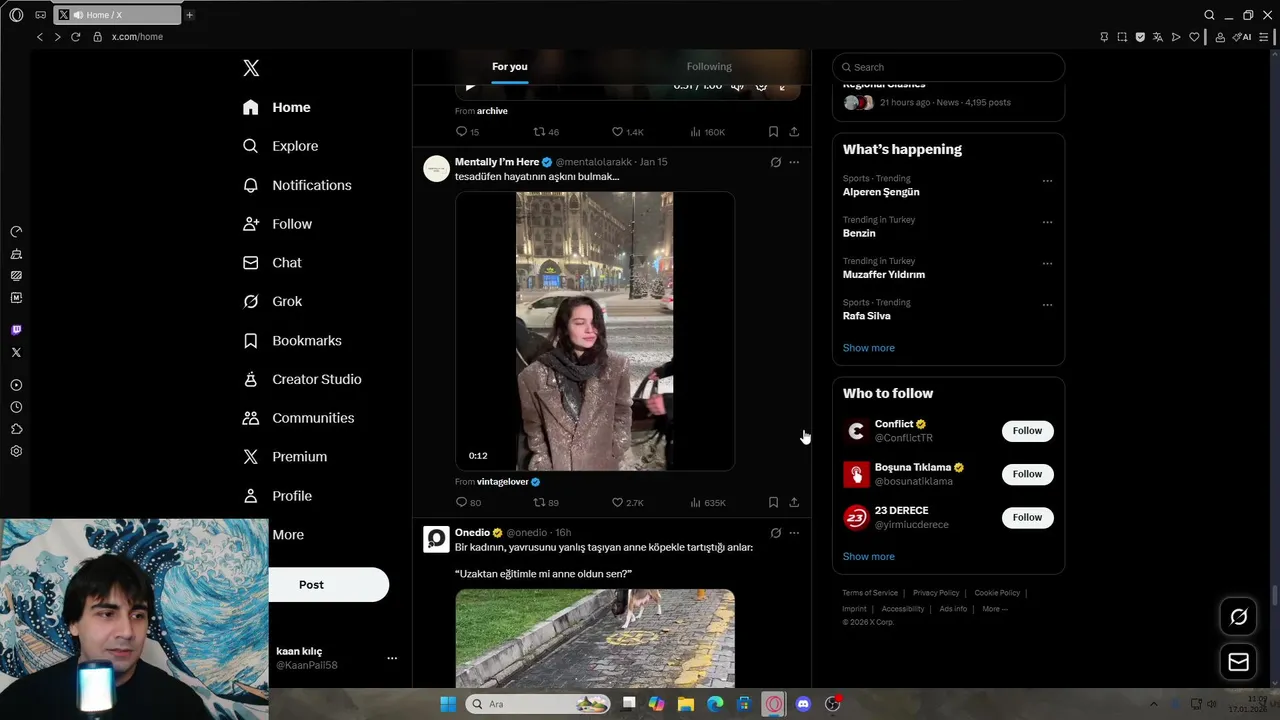Open Grok from the sidebar
The image size is (1280, 720).
[x=272, y=301]
